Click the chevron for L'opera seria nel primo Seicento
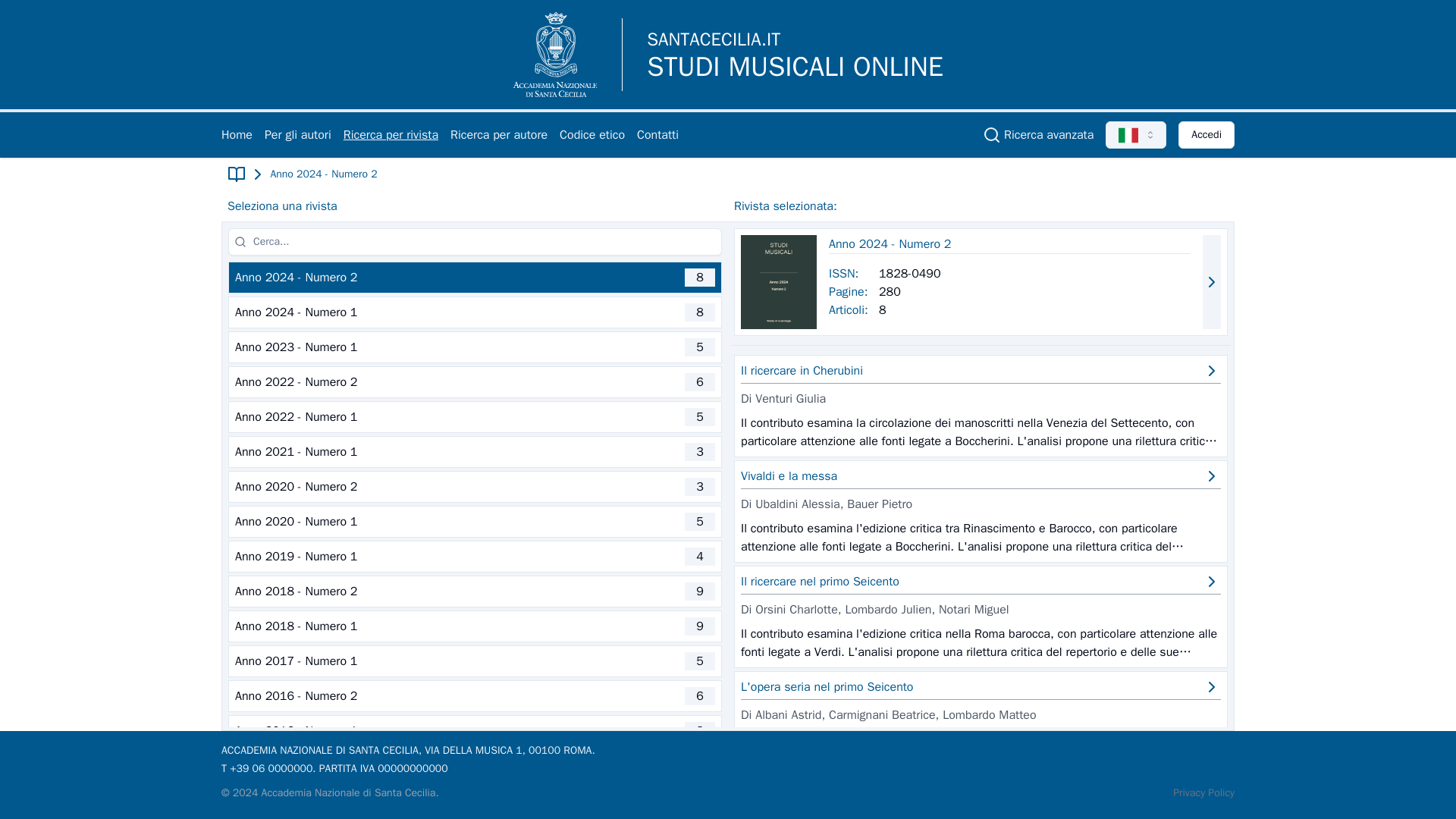Image resolution: width=1456 pixels, height=819 pixels. pyautogui.click(x=1212, y=687)
